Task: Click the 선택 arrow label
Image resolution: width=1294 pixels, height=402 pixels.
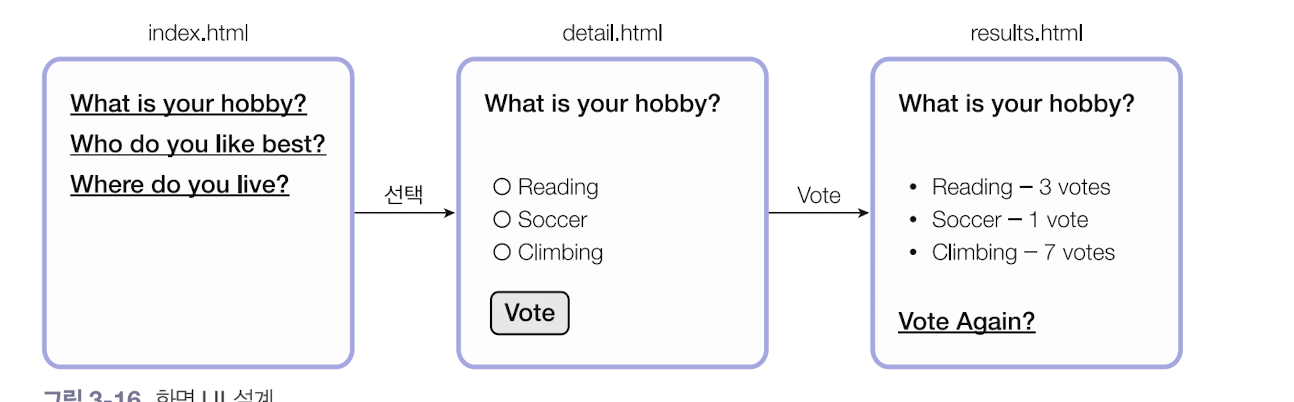Action: 404,195
